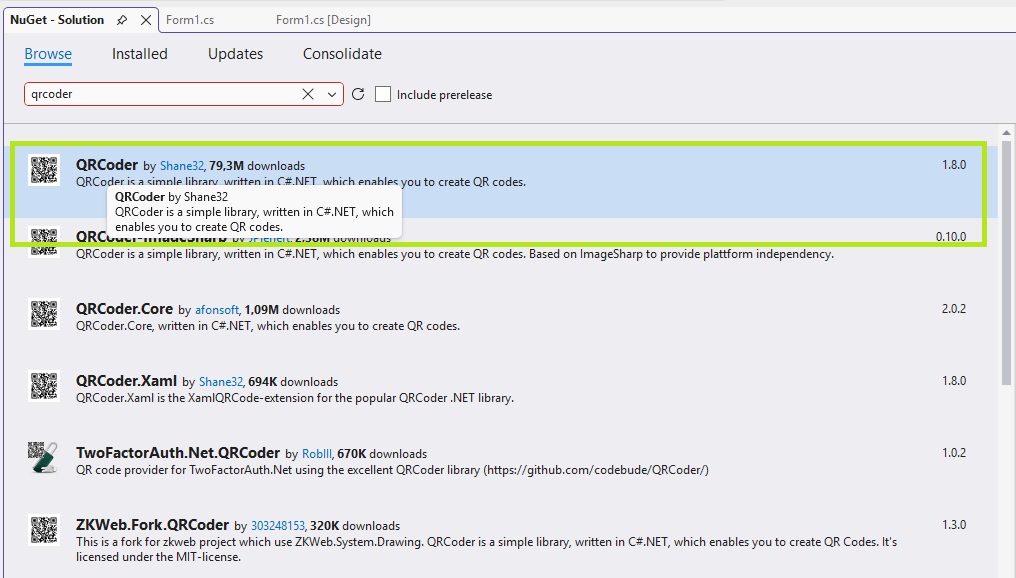Open the RobIII author link
Viewport: 1016px width, 578px height.
317,454
